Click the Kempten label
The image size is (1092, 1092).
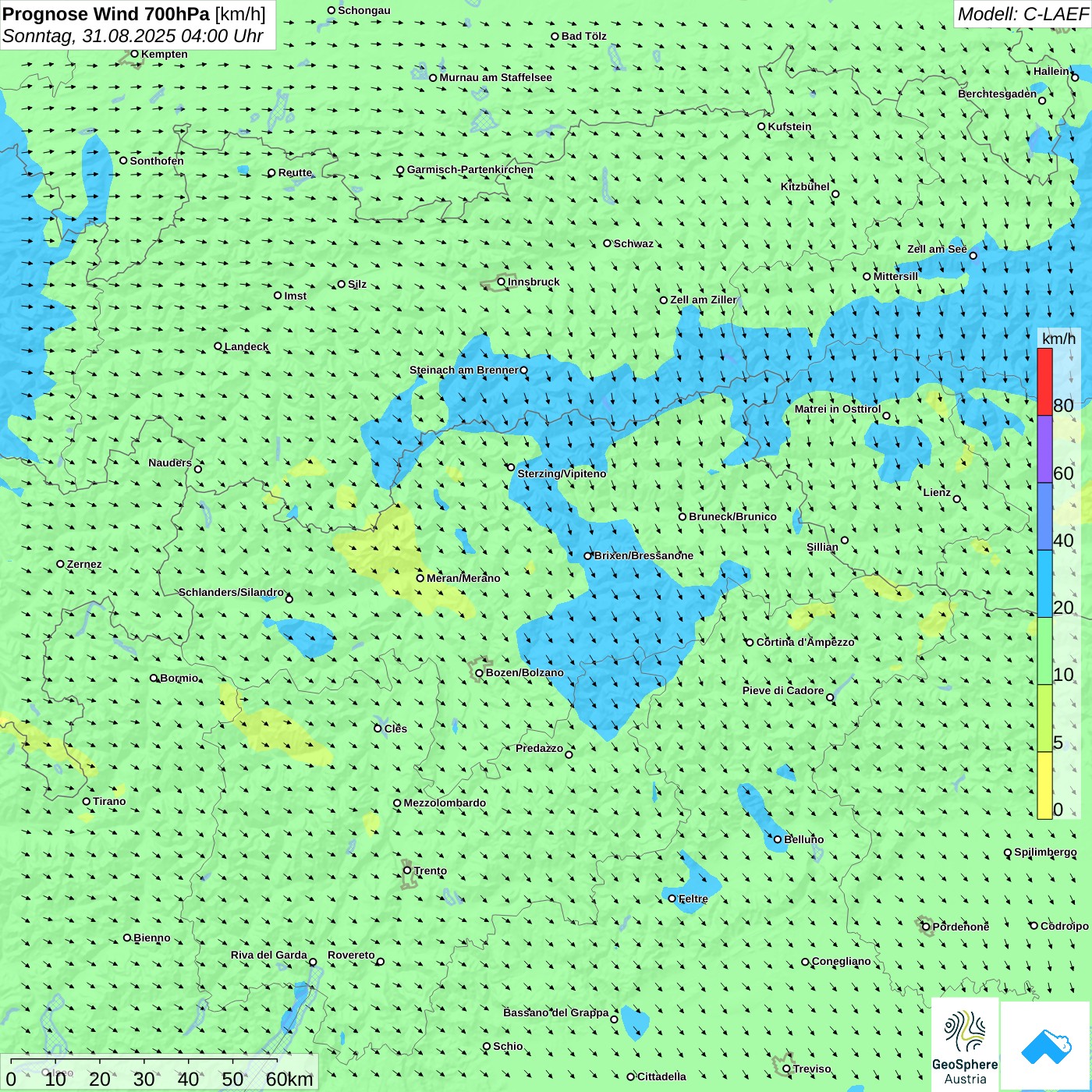click(x=165, y=54)
